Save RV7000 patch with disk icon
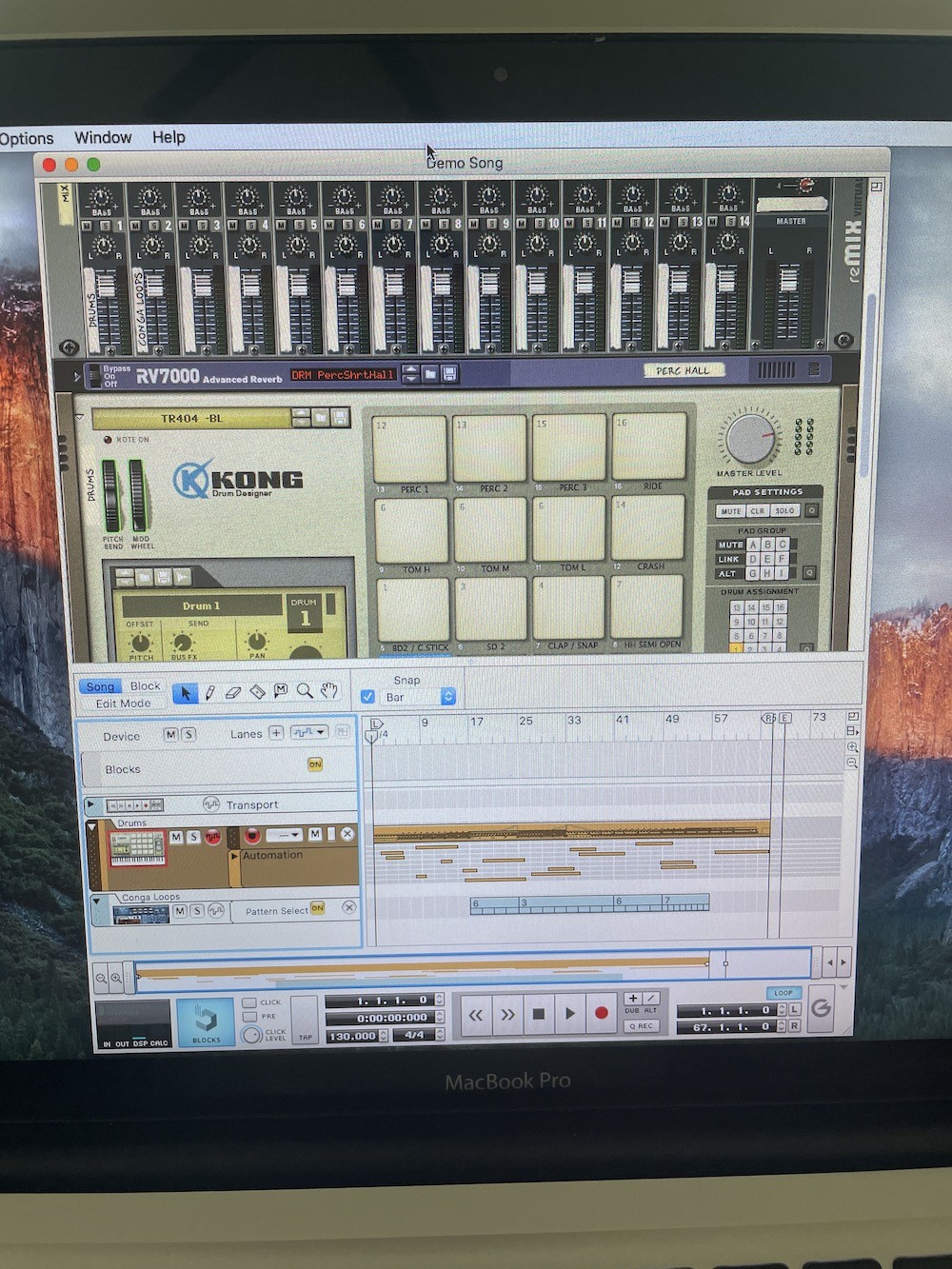Screen dimensions: 952x1269 450,374
